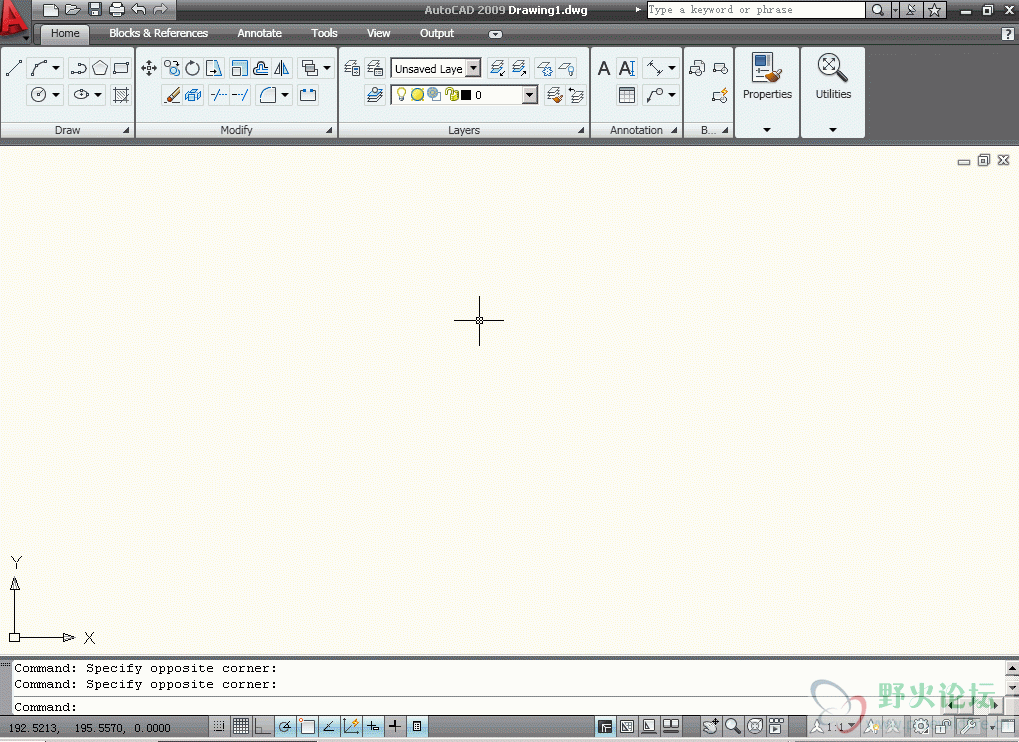Screen dimensions: 1019x742
Task: Click the Save button in quick access
Action: coord(95,10)
